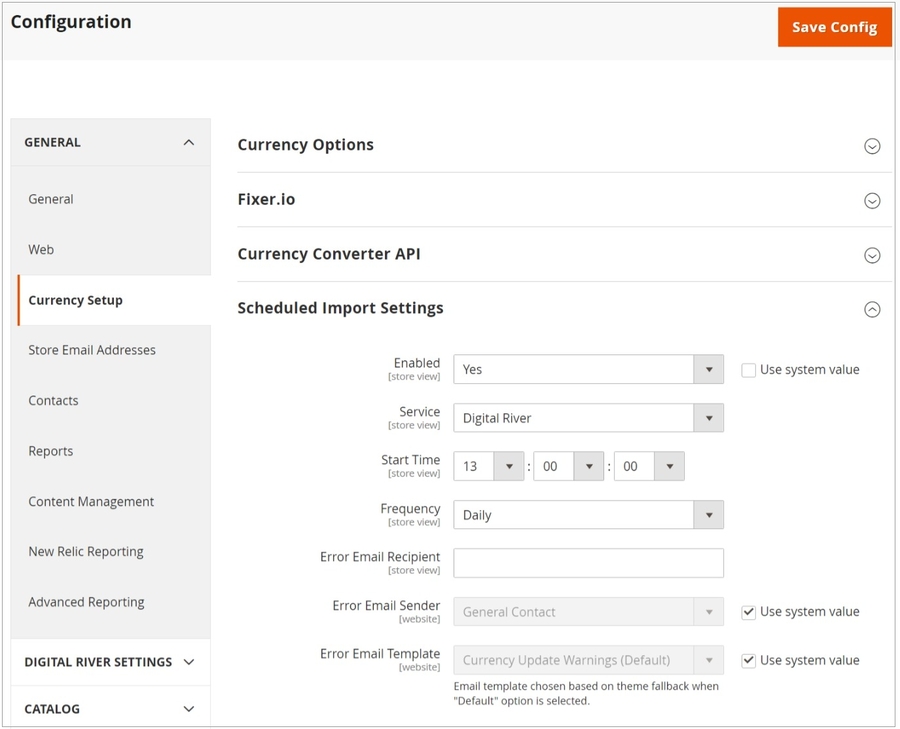
Task: Switch to the Web configuration tab
Action: pyautogui.click(x=41, y=249)
